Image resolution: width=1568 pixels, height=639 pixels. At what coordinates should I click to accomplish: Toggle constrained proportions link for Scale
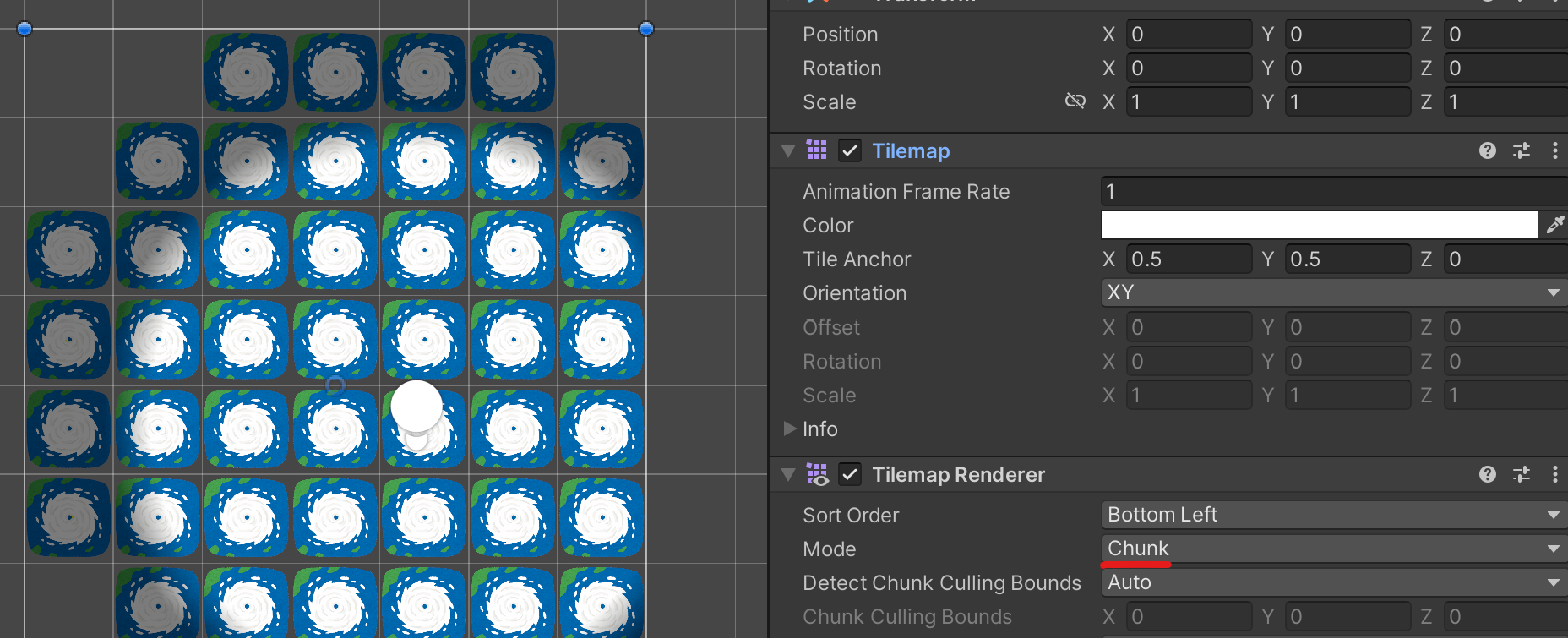pyautogui.click(x=1075, y=101)
